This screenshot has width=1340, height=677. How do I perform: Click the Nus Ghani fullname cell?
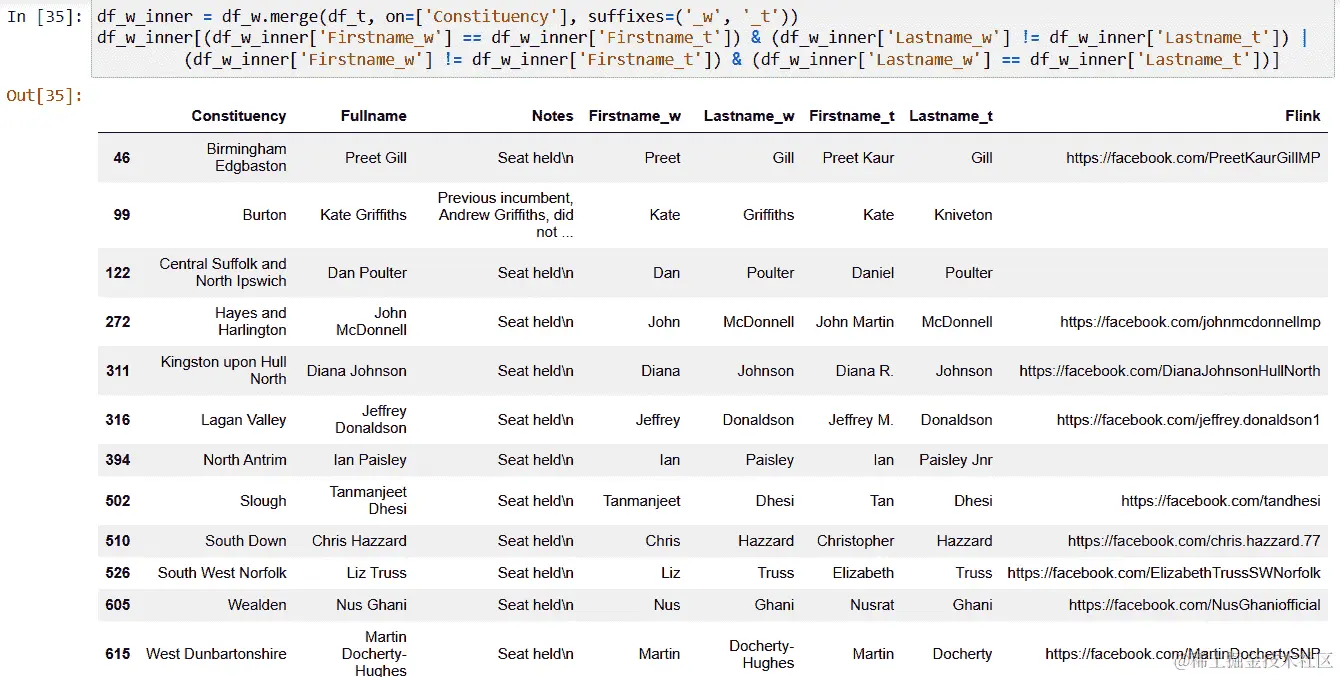pos(371,605)
